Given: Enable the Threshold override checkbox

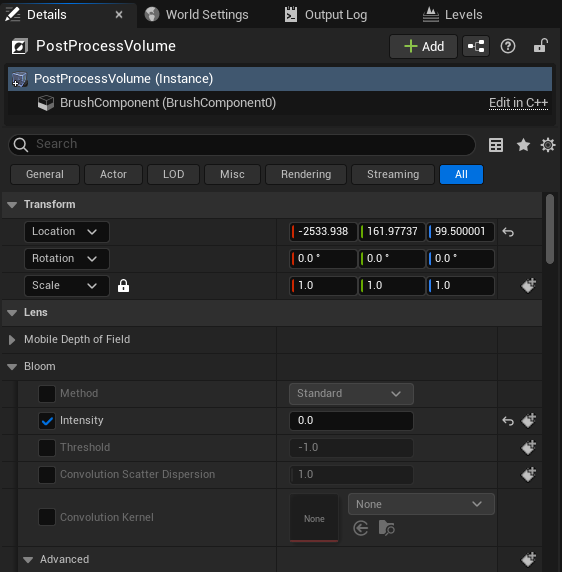Looking at the screenshot, I should pos(47,448).
